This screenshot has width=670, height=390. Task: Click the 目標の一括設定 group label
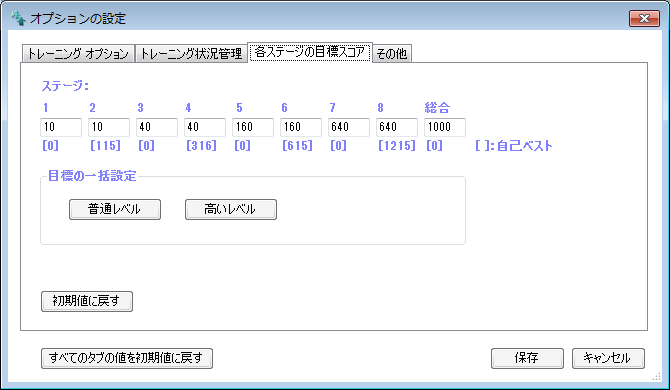pyautogui.click(x=92, y=176)
